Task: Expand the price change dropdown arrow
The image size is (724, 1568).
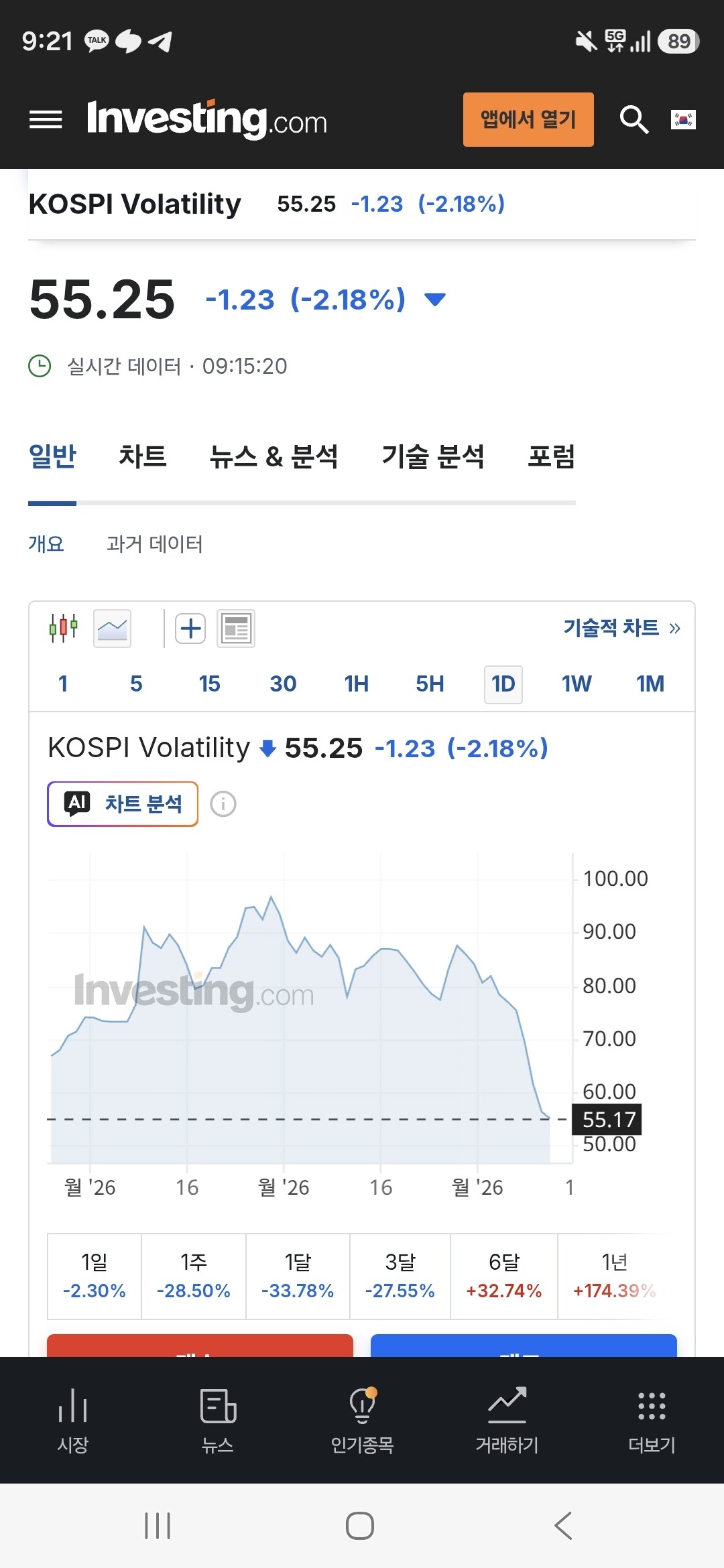Action: 435,300
